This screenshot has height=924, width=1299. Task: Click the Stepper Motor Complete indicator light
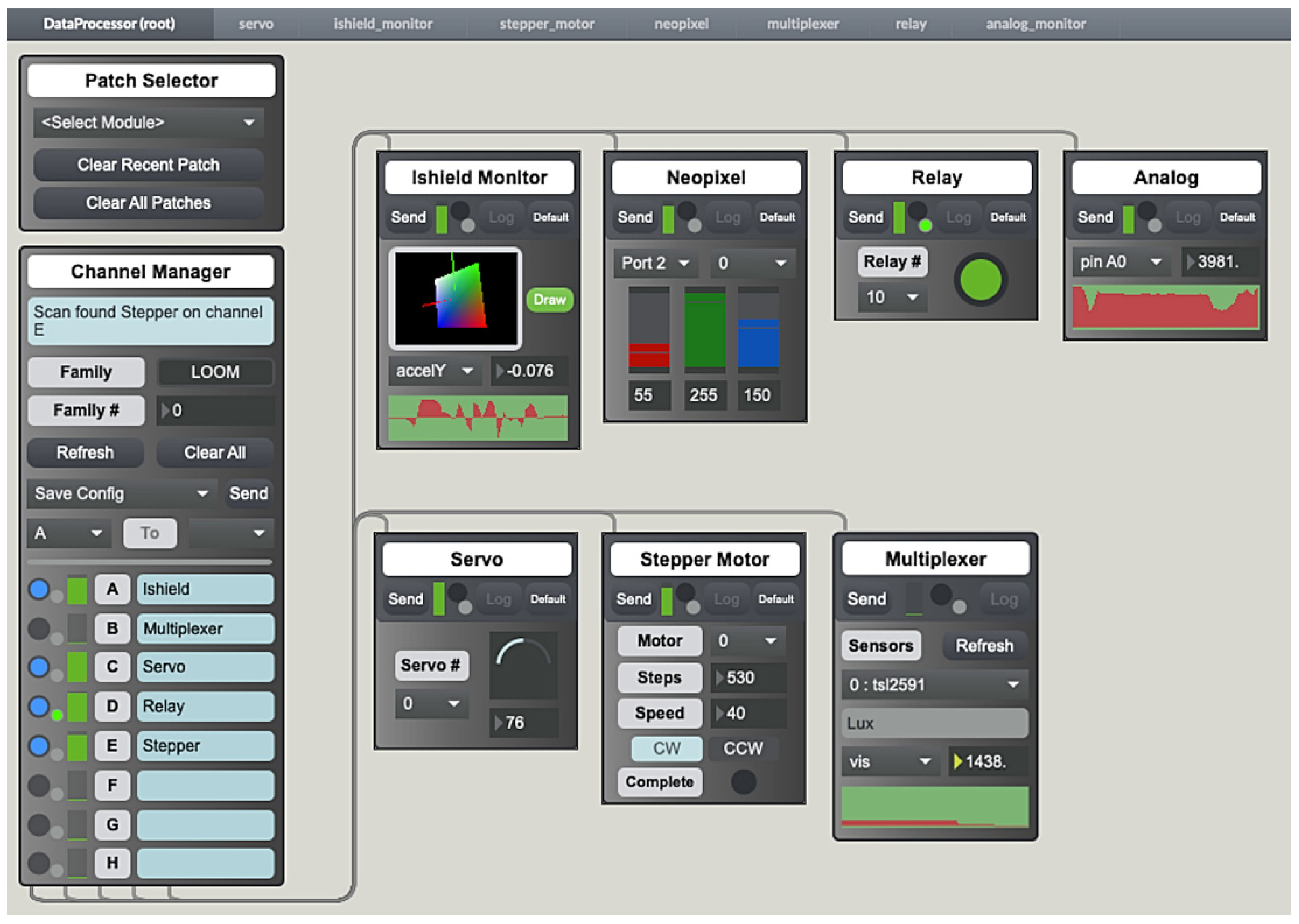pyautogui.click(x=743, y=782)
